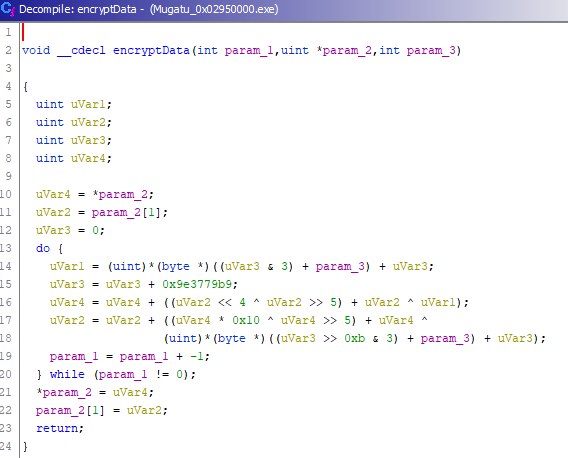Click the do keyword on line 13
The image size is (568, 458).
[x=43, y=248]
